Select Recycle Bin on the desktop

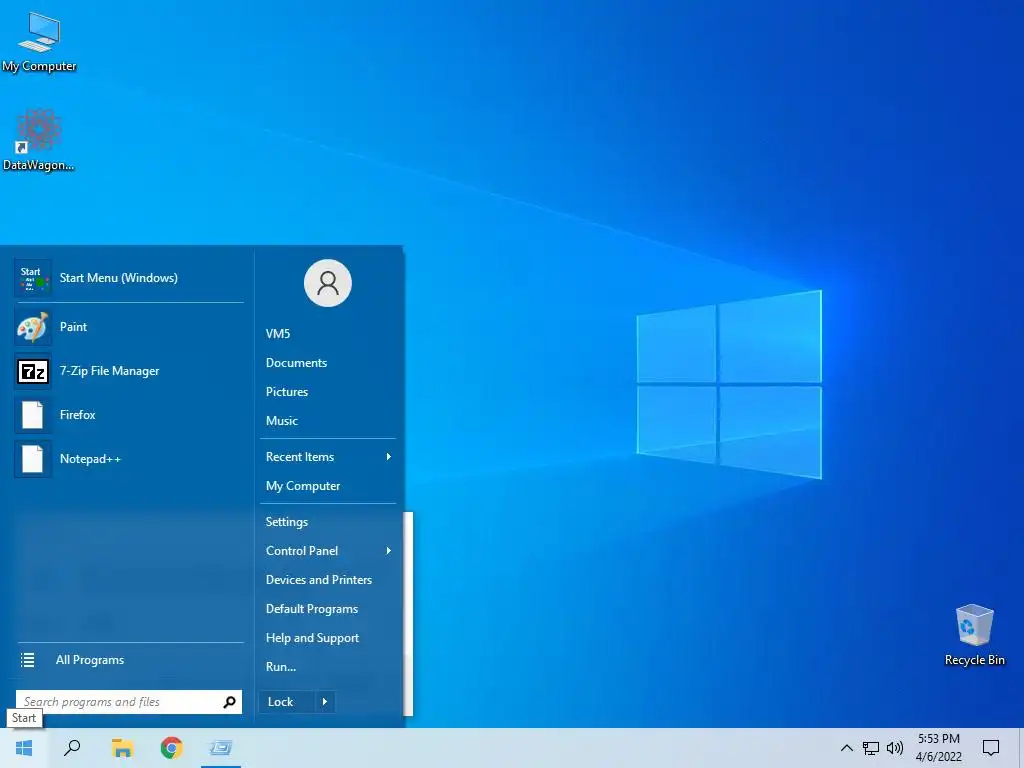coord(974,635)
